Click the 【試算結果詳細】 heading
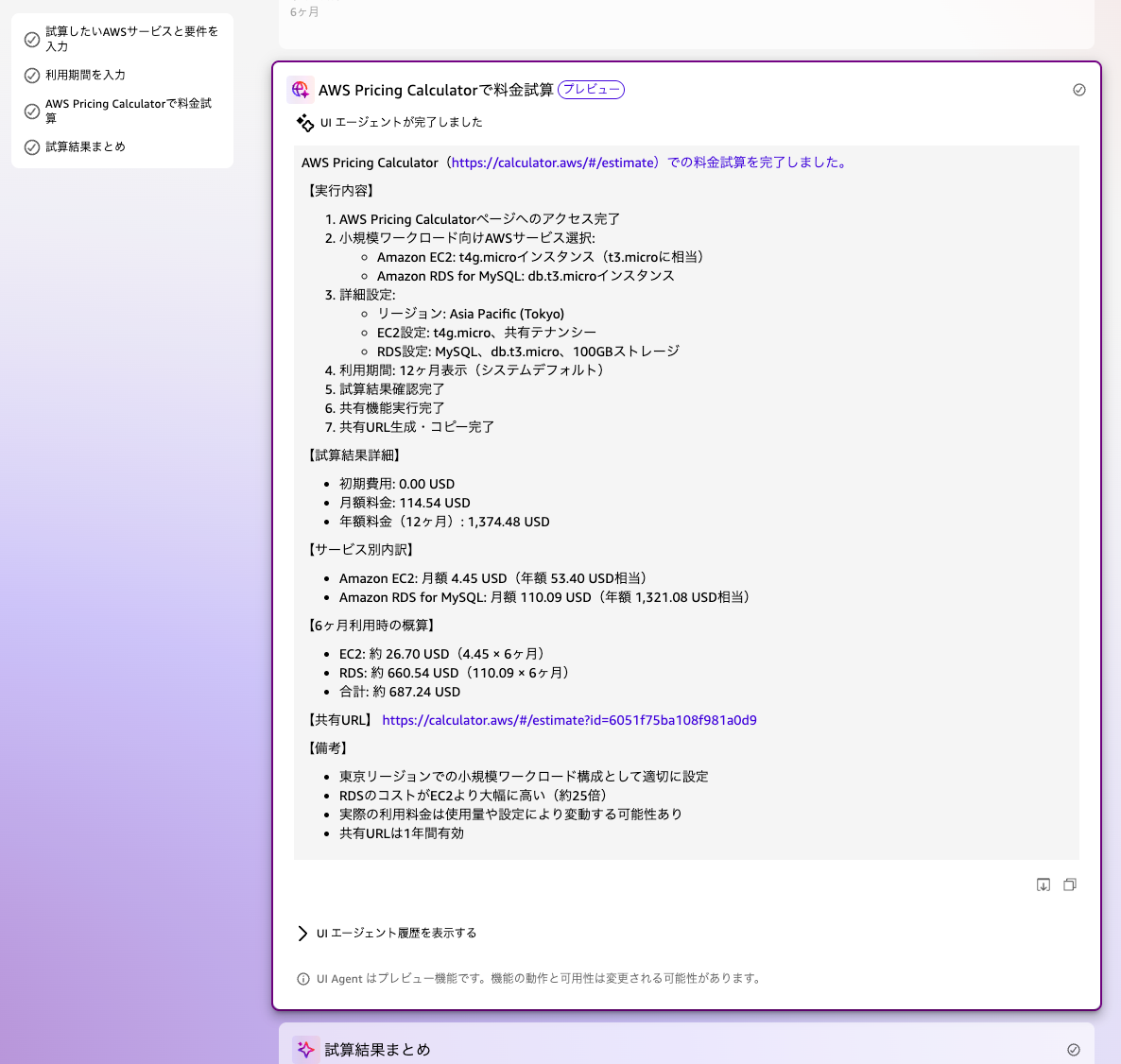 (x=354, y=455)
